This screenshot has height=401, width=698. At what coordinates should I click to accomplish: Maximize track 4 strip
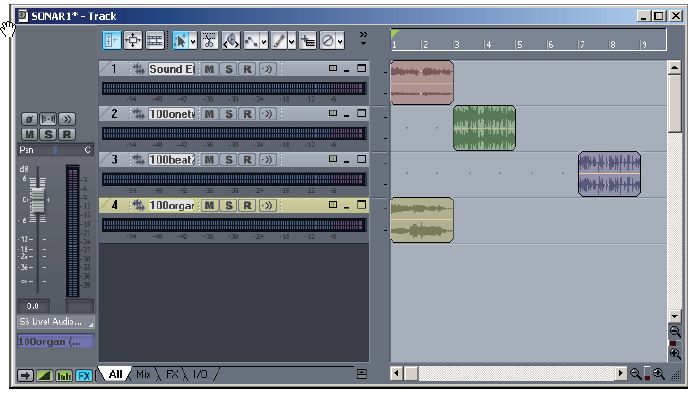click(x=361, y=205)
